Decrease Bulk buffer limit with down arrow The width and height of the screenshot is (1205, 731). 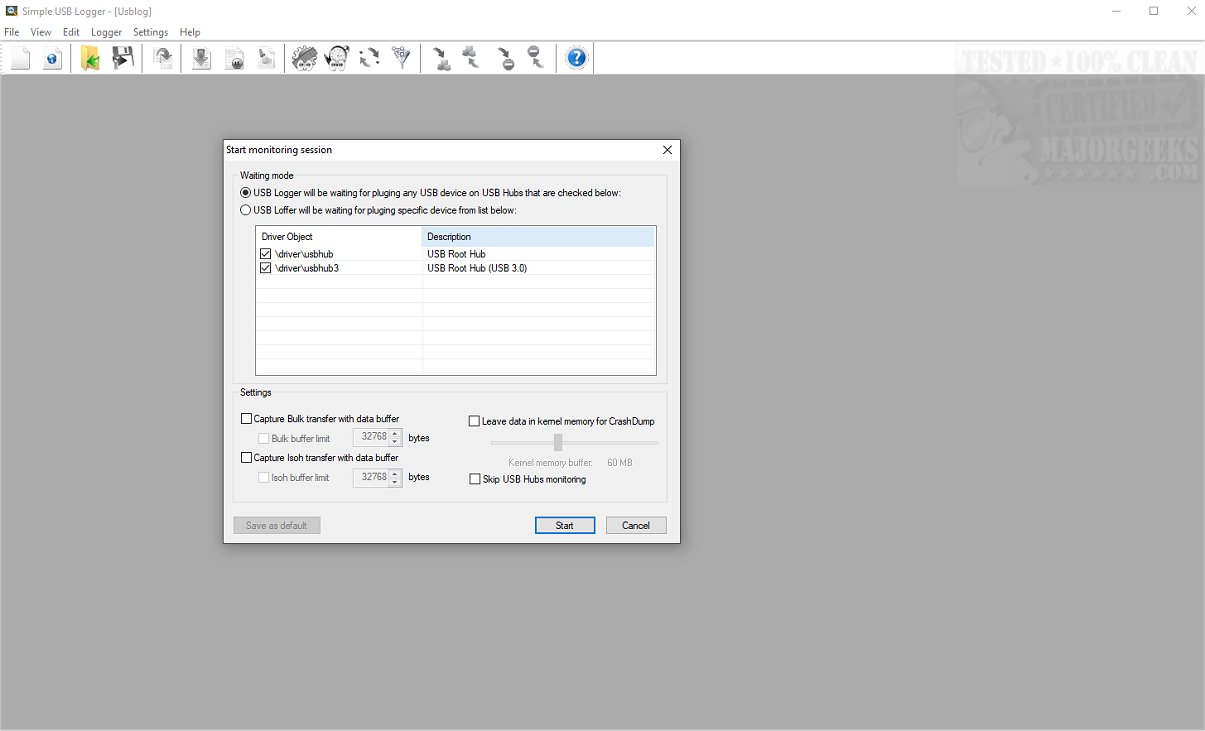pyautogui.click(x=396, y=442)
